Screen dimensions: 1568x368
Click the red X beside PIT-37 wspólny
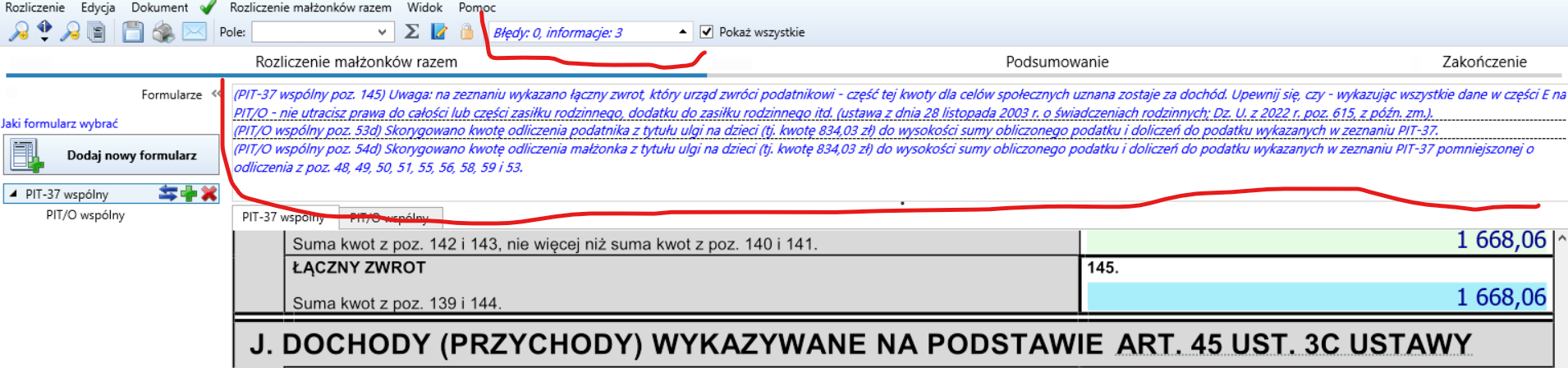[x=209, y=194]
